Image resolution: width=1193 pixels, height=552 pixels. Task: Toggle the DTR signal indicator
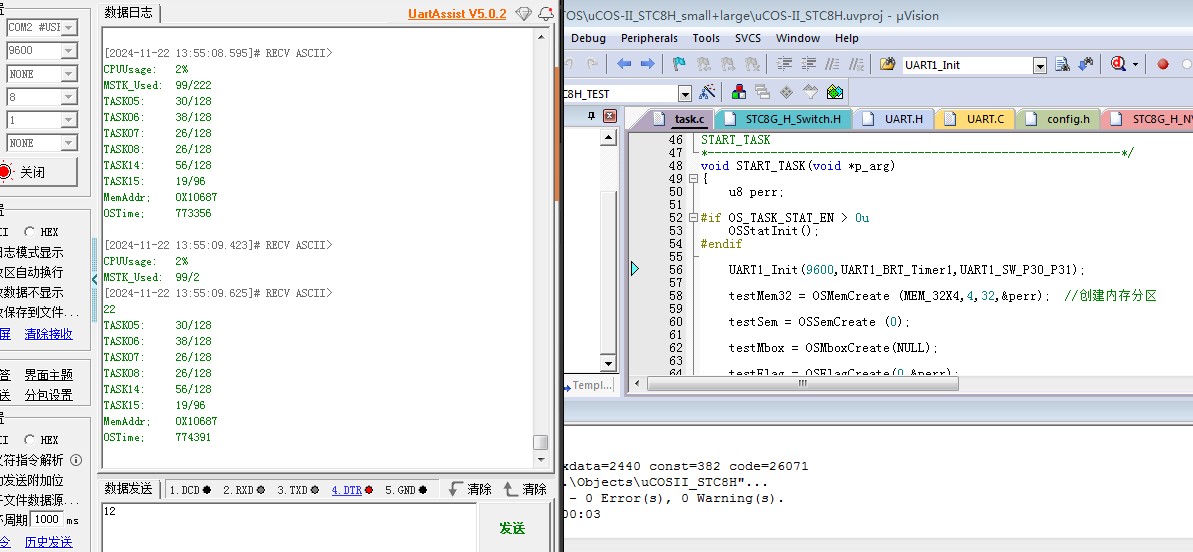(x=352, y=490)
